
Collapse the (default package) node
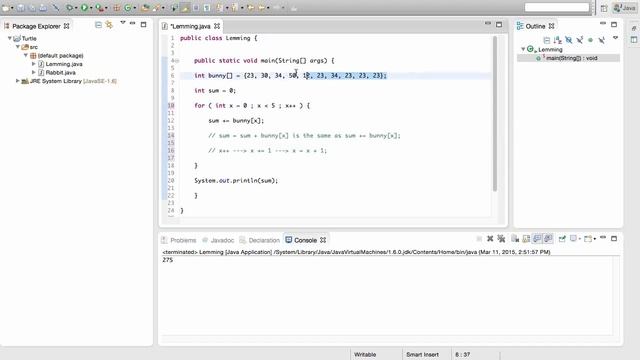click(x=25, y=55)
